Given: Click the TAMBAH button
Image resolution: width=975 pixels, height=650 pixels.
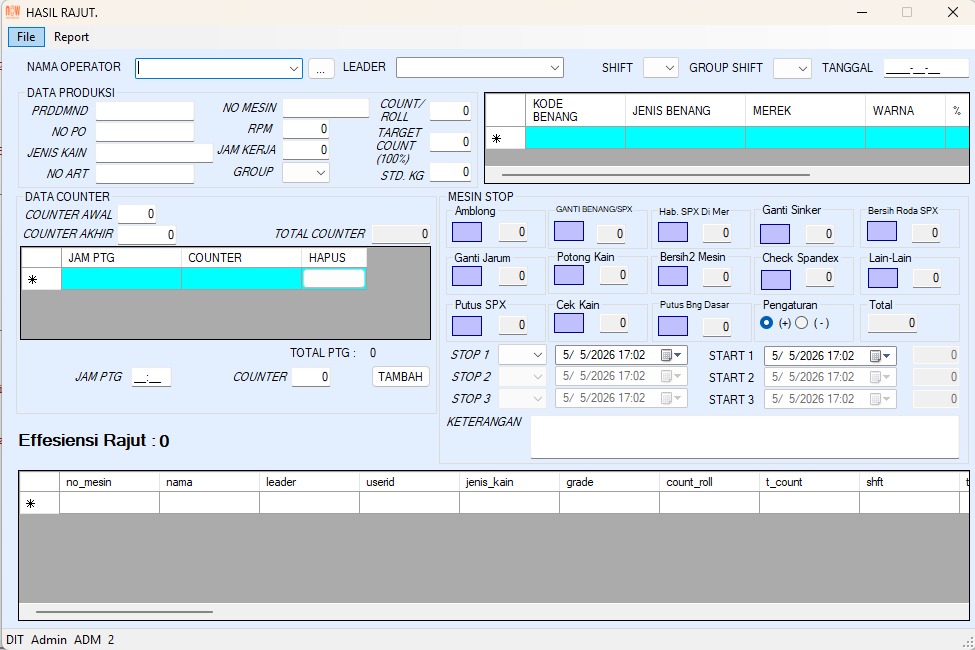Looking at the screenshot, I should pos(400,376).
